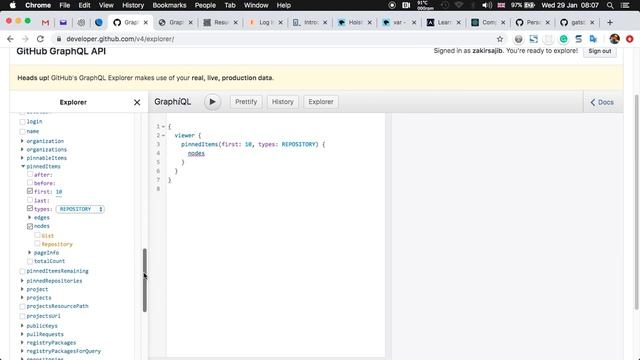Open the Apple menu

13,5
